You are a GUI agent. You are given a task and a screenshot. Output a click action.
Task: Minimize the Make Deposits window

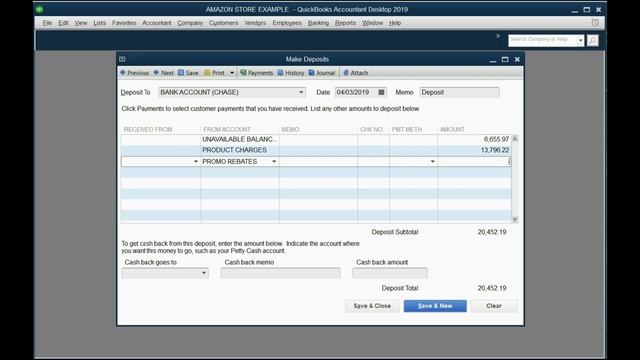click(x=493, y=60)
